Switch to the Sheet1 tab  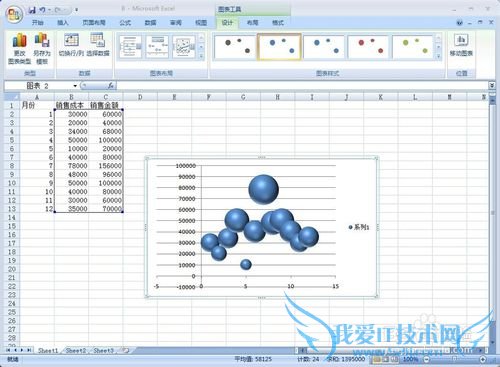tap(48, 350)
